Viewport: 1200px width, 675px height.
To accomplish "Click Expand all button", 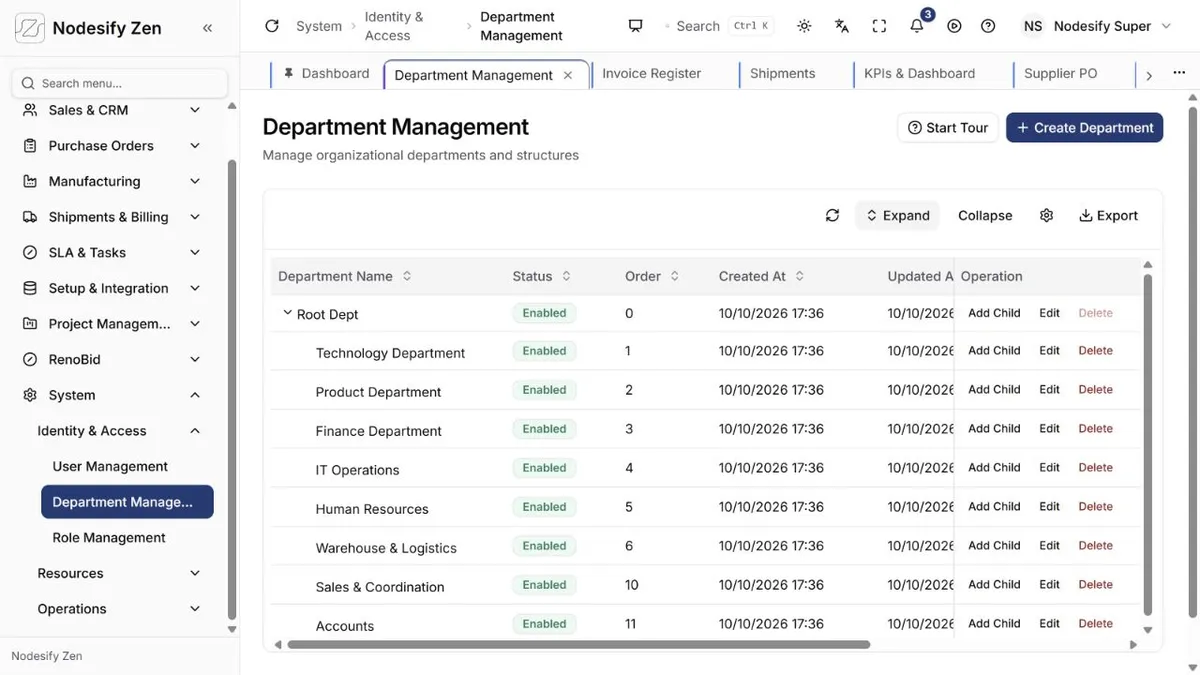I will click(897, 215).
